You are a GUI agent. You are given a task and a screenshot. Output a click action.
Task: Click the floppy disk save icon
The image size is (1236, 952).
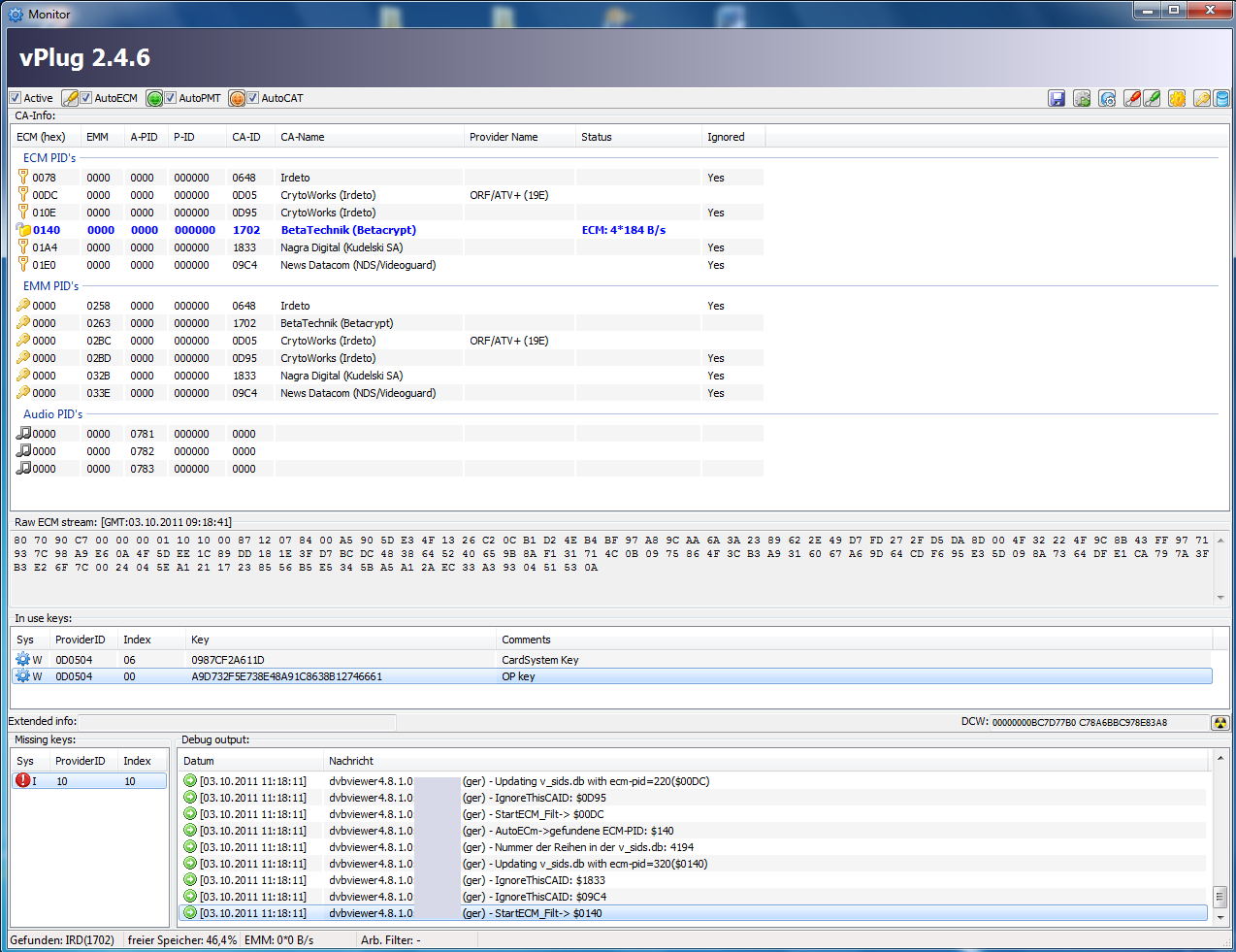(x=1057, y=98)
